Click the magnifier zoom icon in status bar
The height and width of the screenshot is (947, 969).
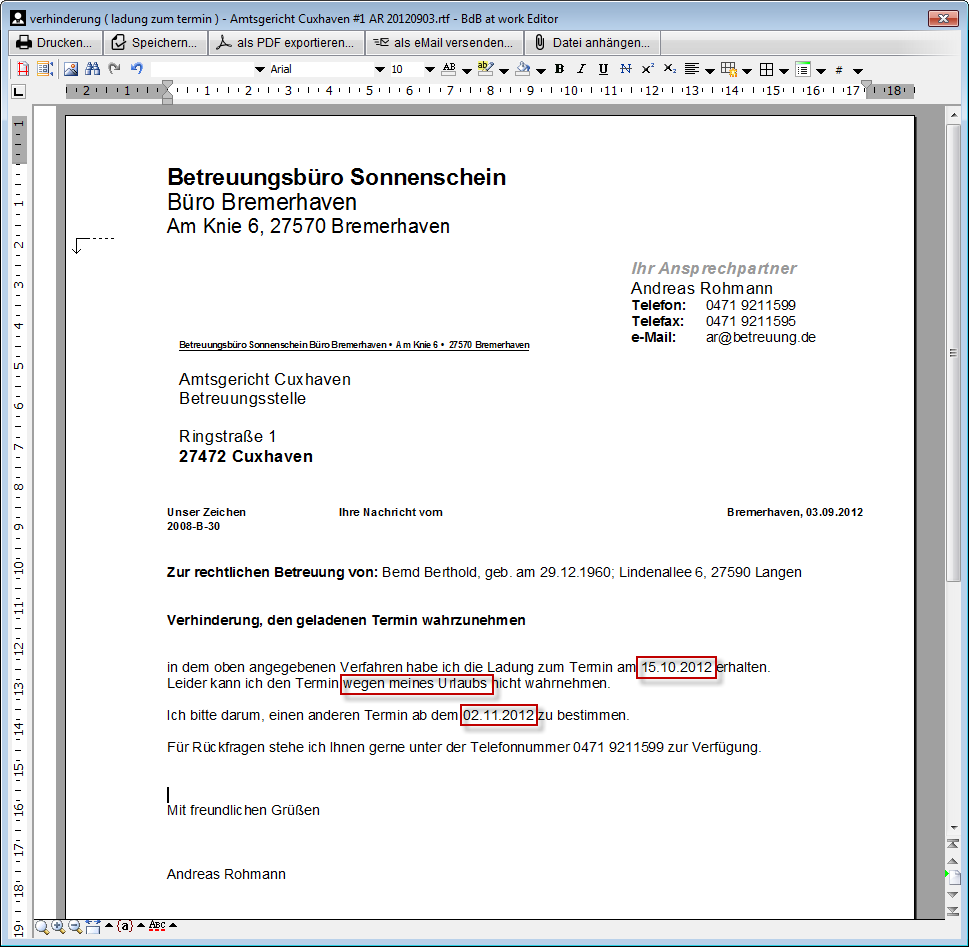click(x=41, y=927)
